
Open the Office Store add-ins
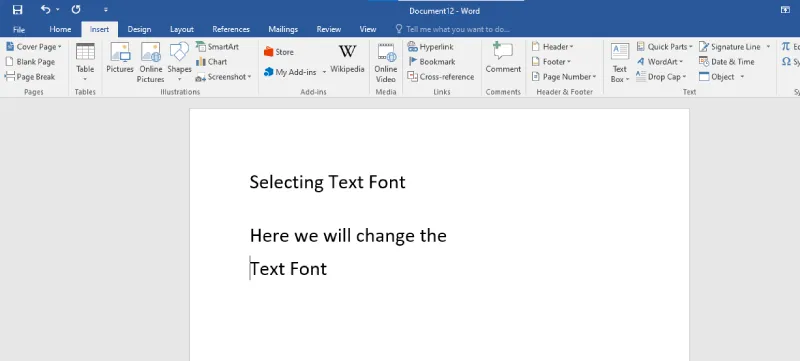pos(279,52)
